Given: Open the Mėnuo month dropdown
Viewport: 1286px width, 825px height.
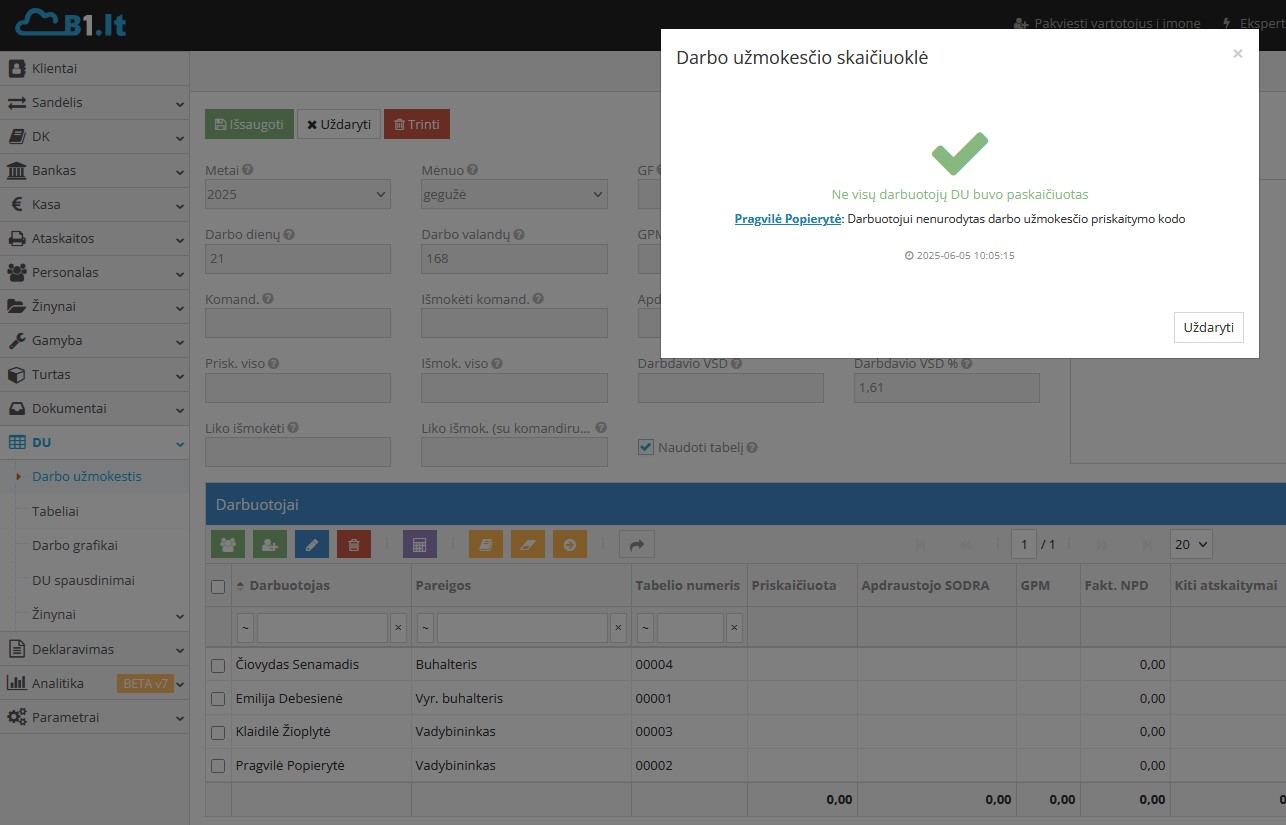Looking at the screenshot, I should [x=514, y=194].
